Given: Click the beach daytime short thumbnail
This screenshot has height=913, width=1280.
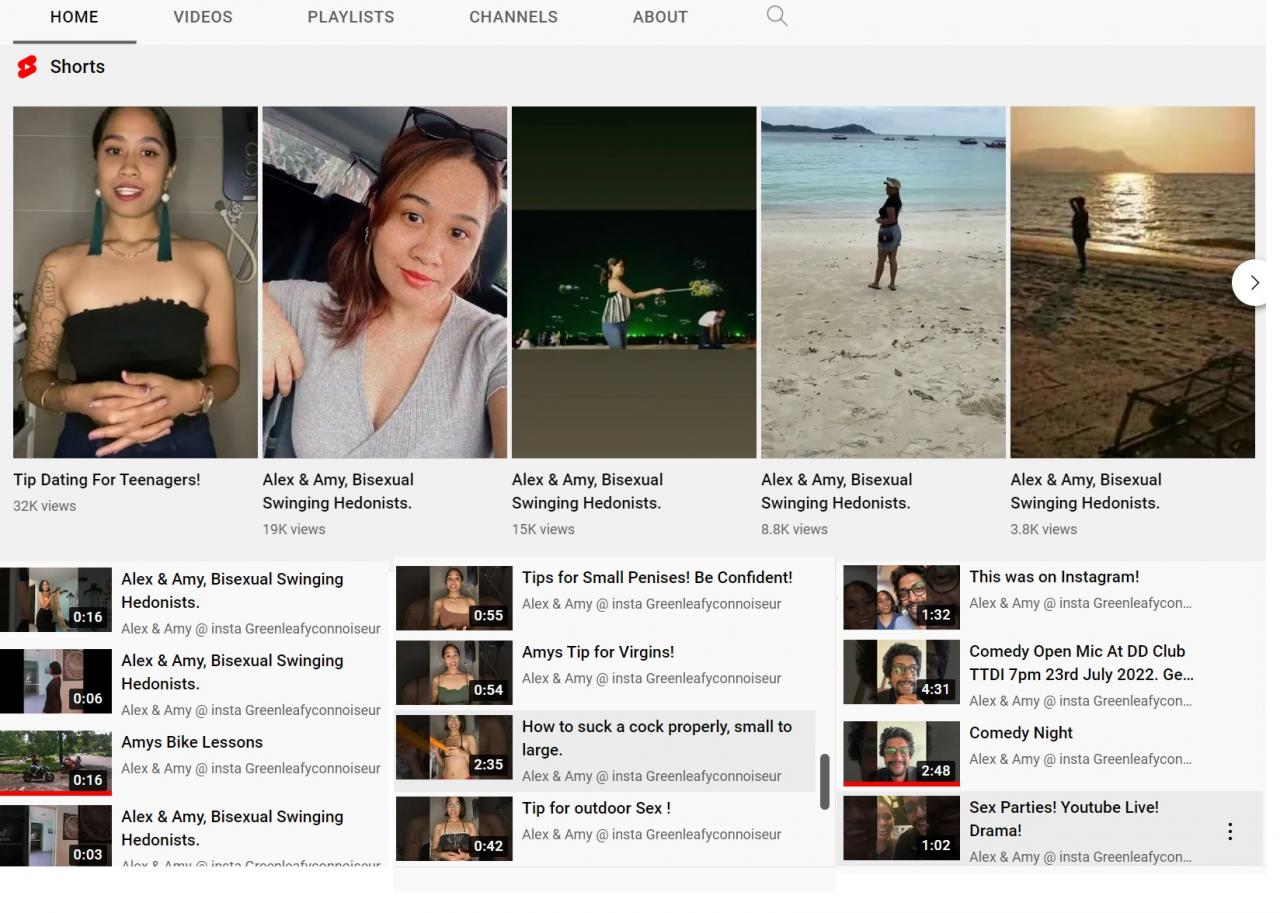Looking at the screenshot, I should coord(883,282).
